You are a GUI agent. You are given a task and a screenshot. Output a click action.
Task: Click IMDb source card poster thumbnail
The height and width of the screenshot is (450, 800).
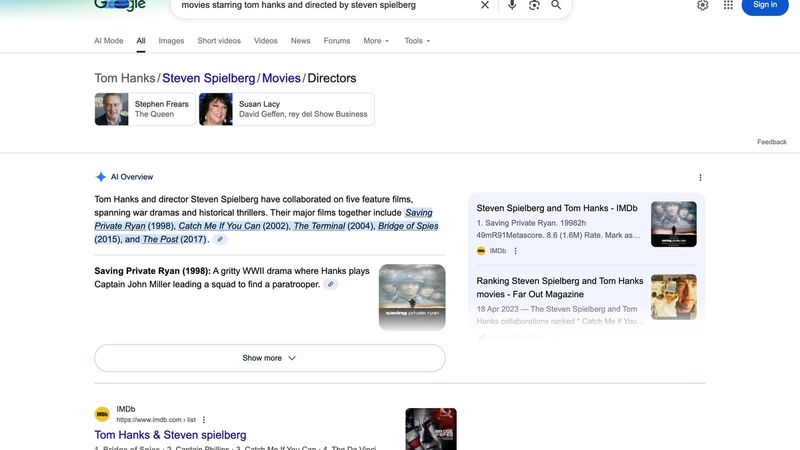point(673,224)
